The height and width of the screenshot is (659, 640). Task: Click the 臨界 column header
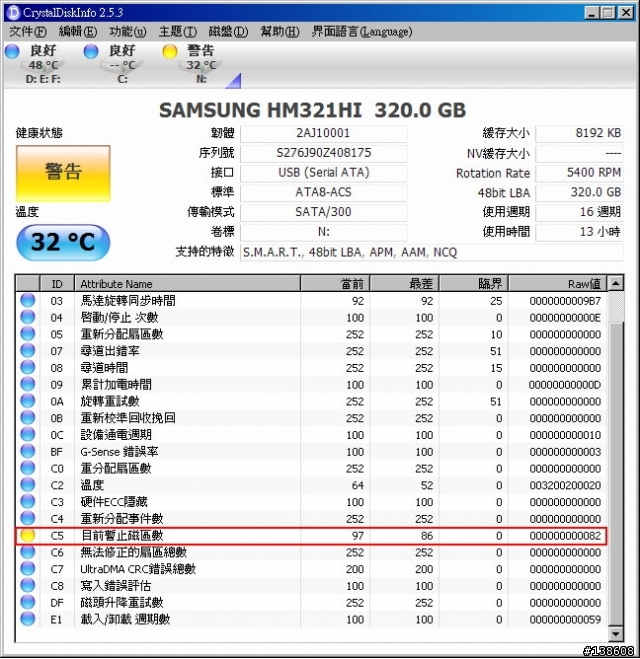pyautogui.click(x=474, y=284)
